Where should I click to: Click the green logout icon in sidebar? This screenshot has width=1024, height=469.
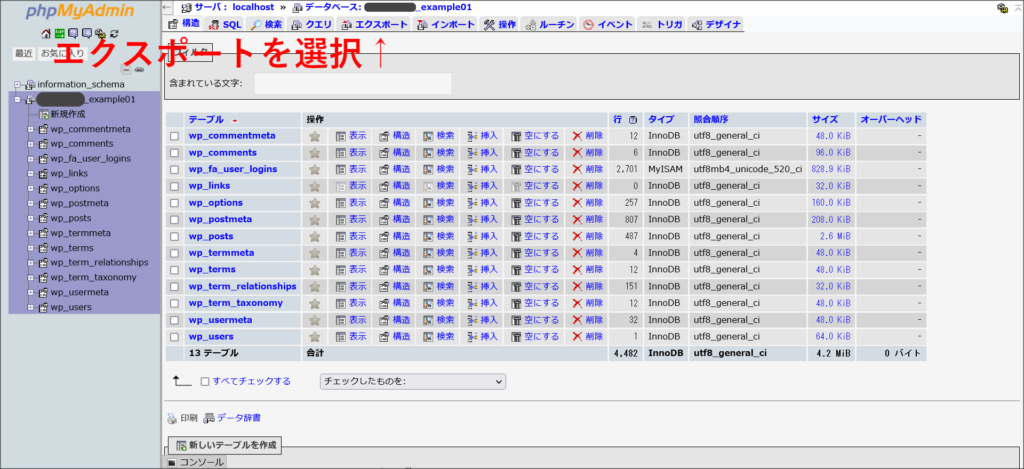(x=59, y=34)
